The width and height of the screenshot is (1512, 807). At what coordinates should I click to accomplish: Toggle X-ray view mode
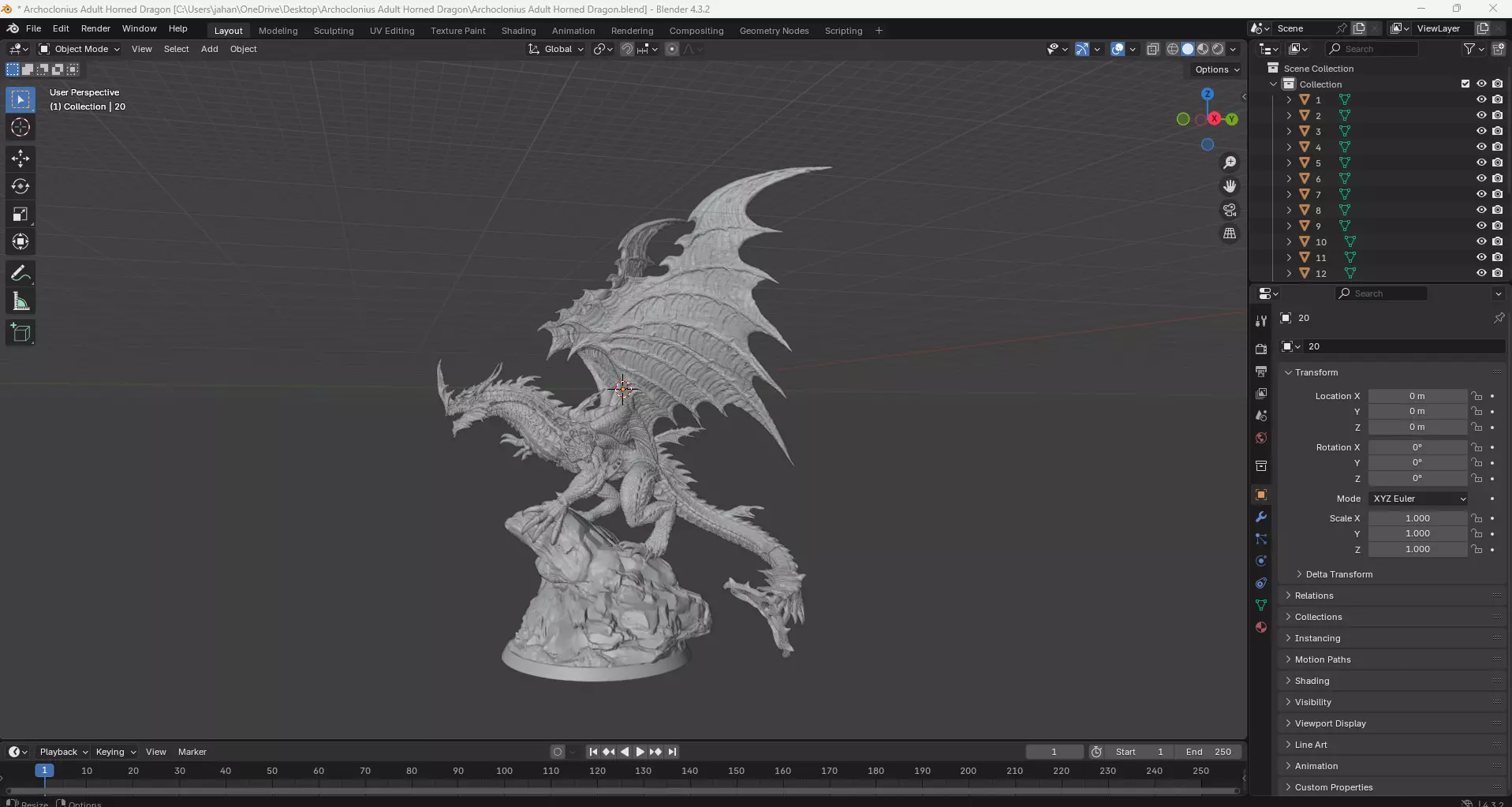1152,49
